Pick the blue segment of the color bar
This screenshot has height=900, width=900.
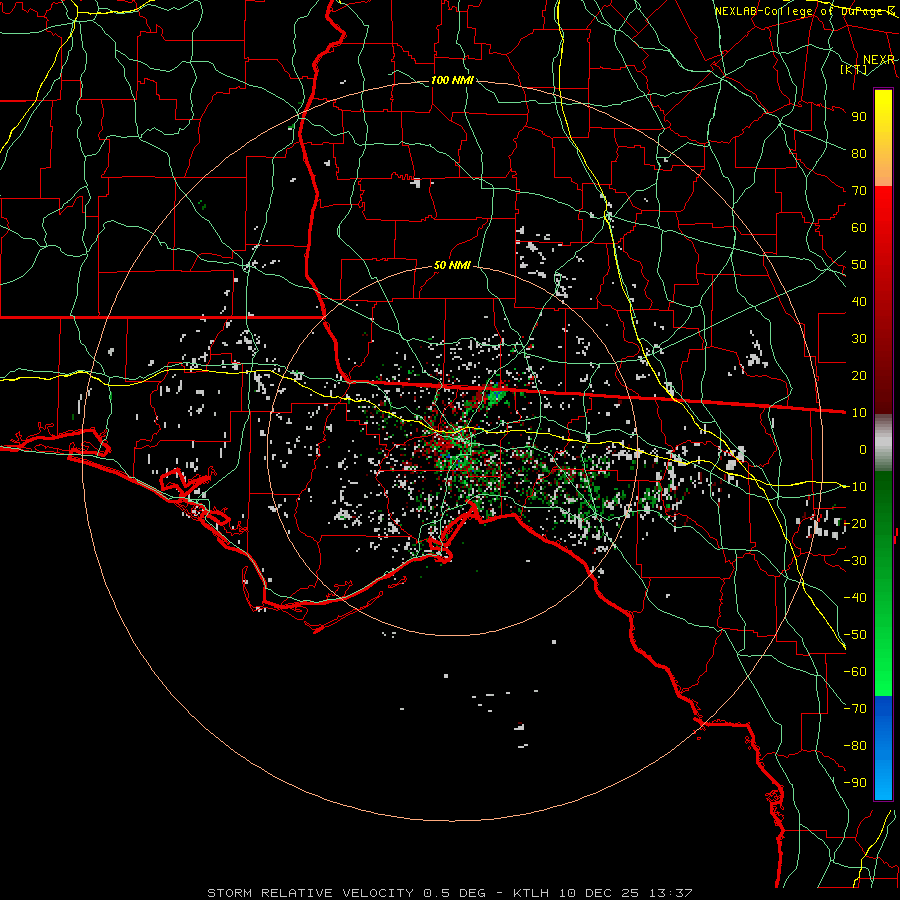(883, 747)
